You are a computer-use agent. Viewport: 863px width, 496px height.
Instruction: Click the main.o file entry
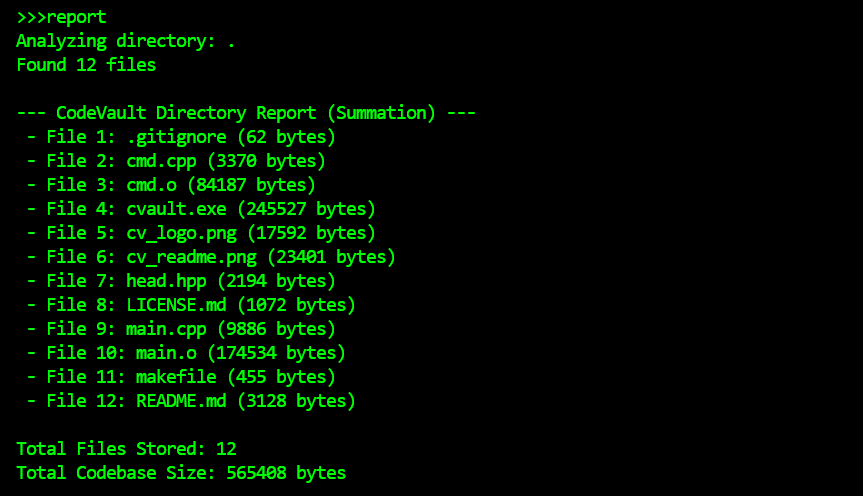[186, 353]
